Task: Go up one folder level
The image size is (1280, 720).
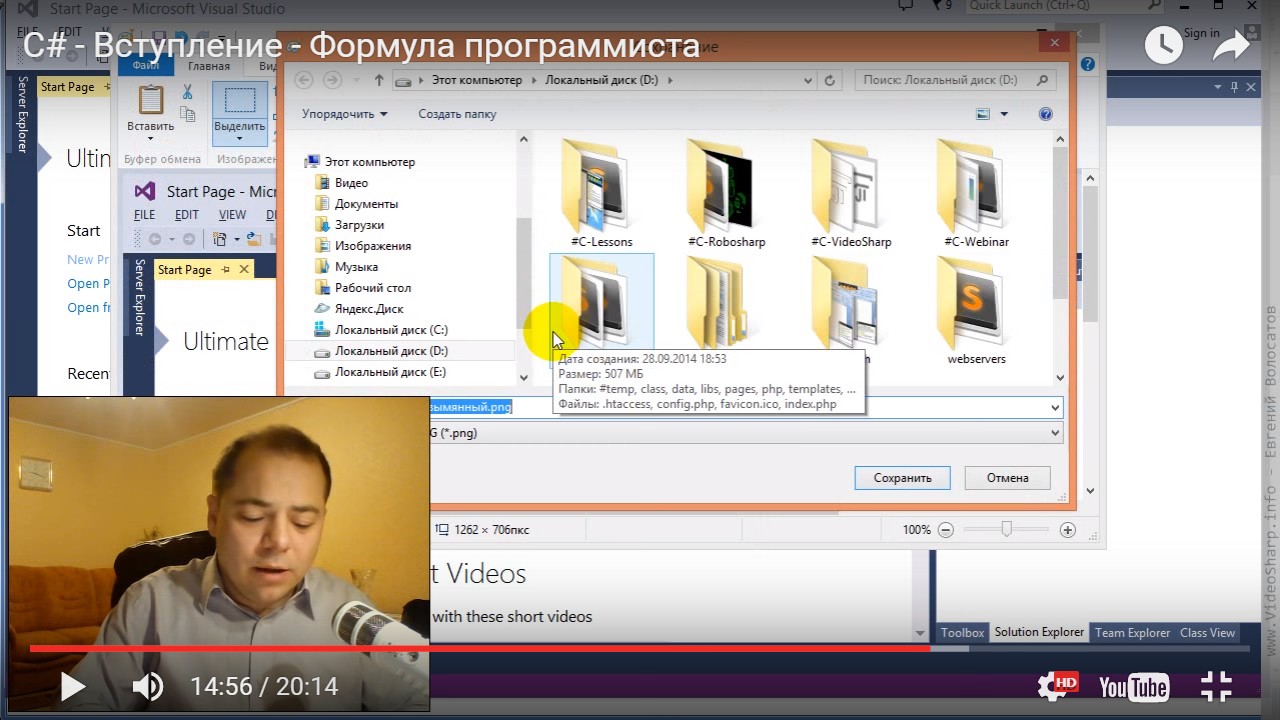Action: click(379, 80)
